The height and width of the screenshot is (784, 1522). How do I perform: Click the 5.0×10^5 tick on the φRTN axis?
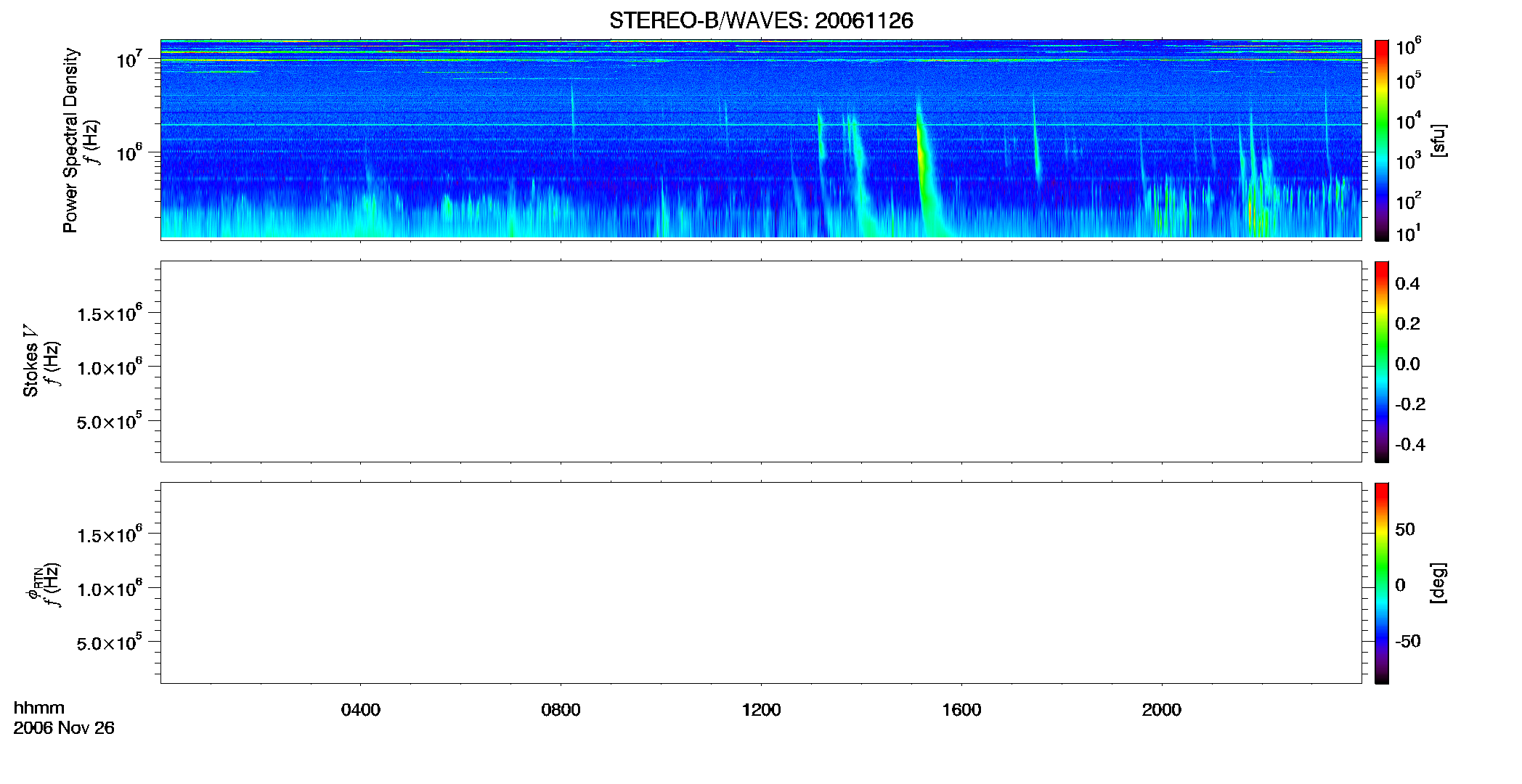pos(110,642)
